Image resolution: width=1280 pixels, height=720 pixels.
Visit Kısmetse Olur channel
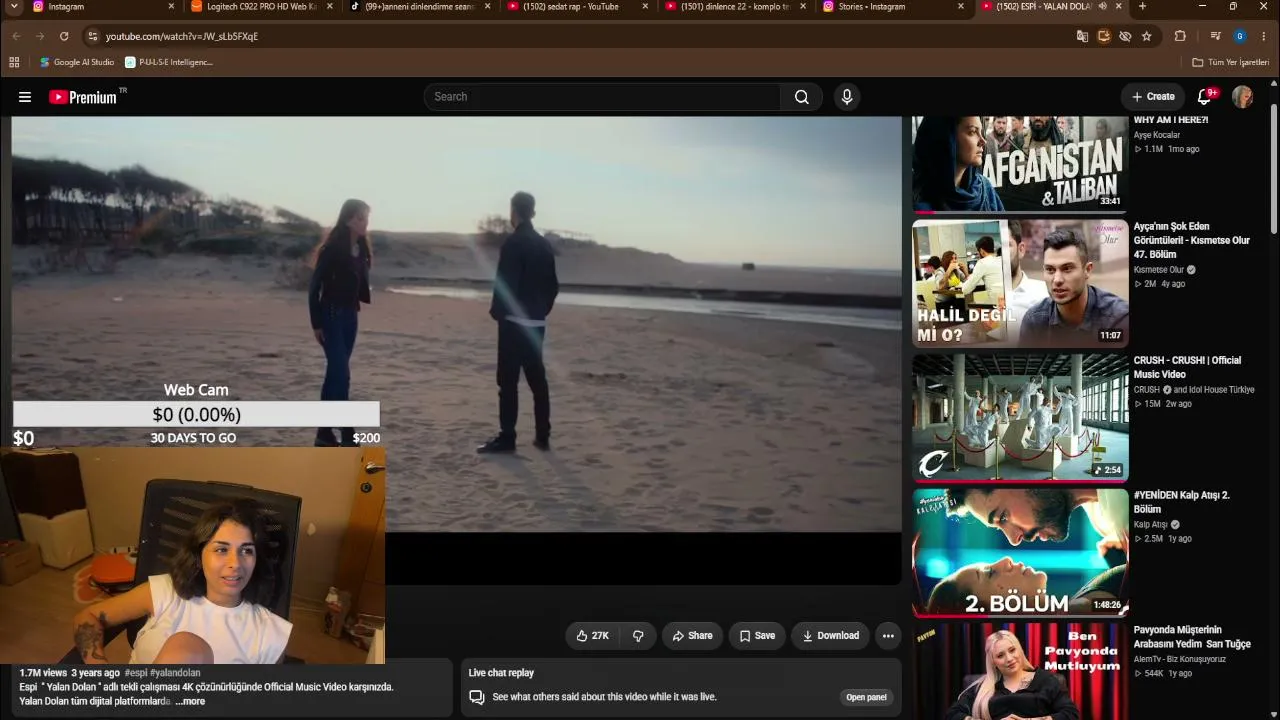(x=1159, y=270)
